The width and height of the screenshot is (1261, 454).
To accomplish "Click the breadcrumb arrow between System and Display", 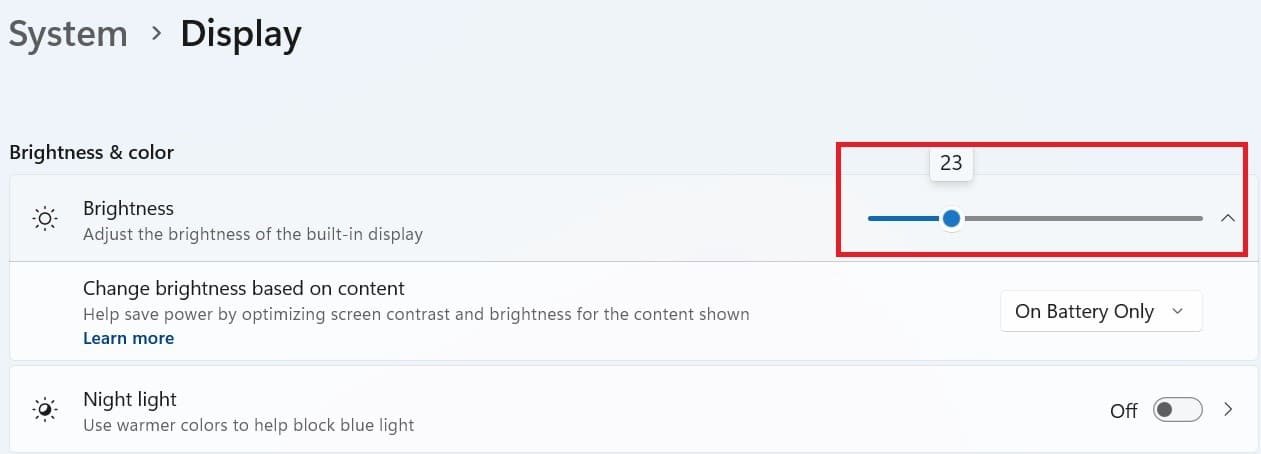I will point(155,35).
